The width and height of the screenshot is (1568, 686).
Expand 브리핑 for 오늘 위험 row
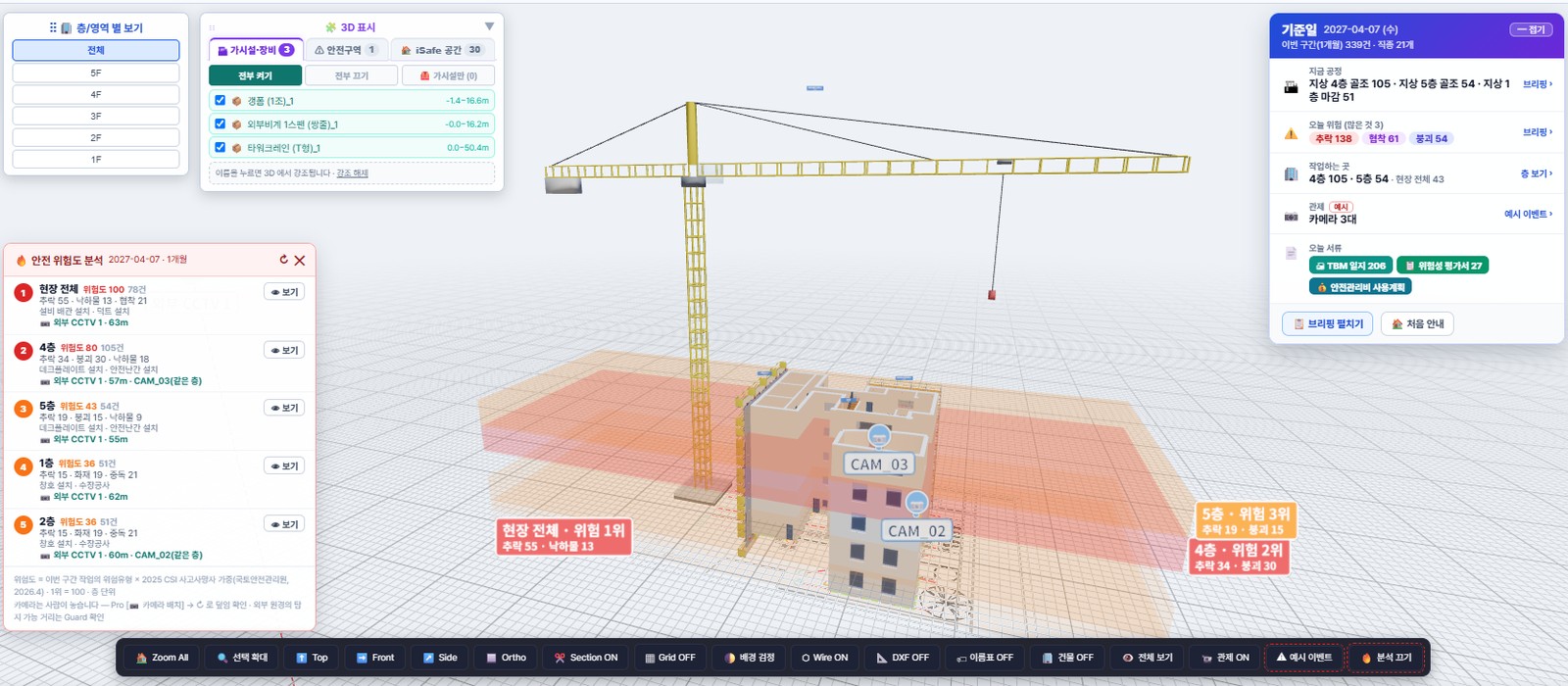point(1538,132)
